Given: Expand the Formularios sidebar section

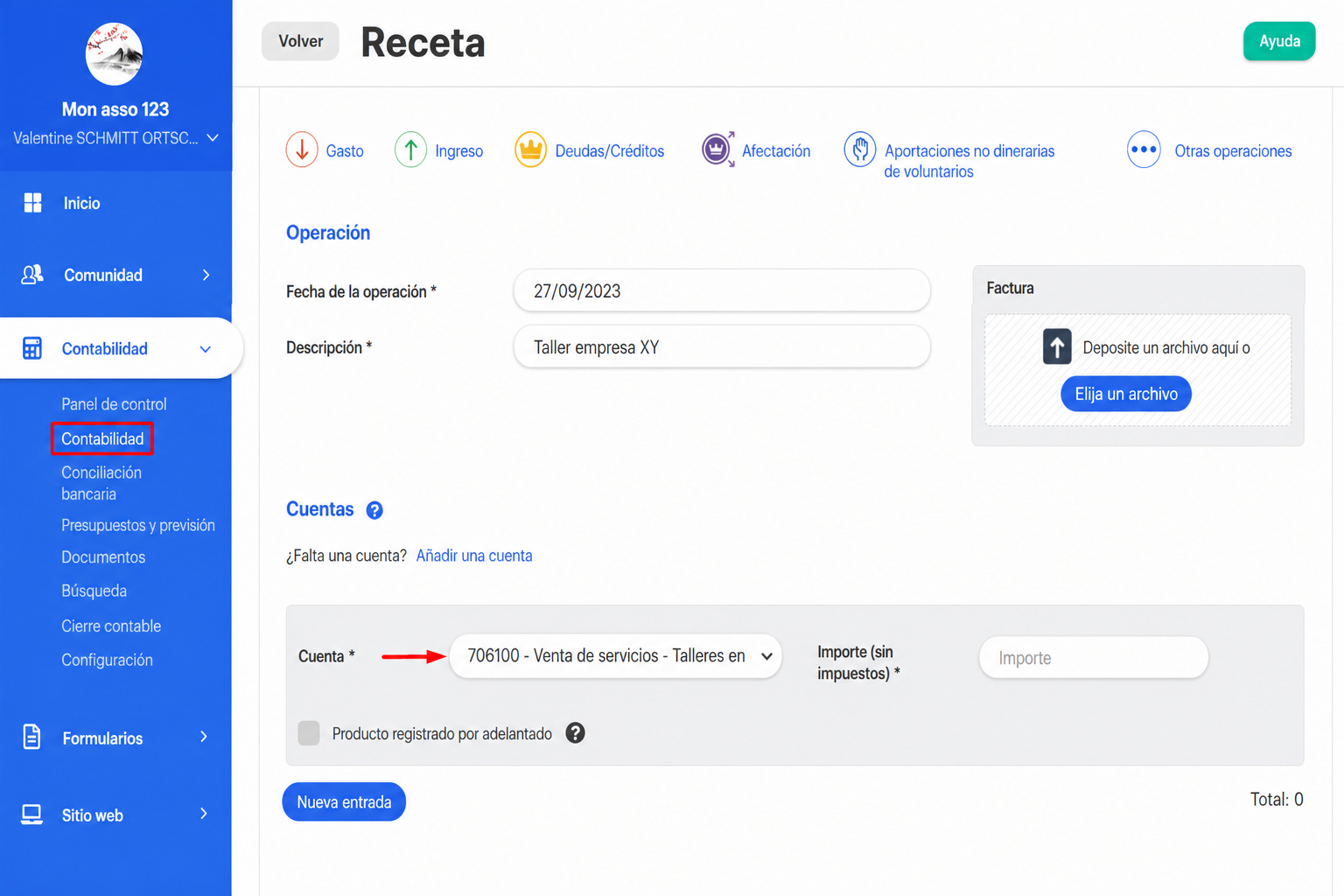Looking at the screenshot, I should click(115, 738).
